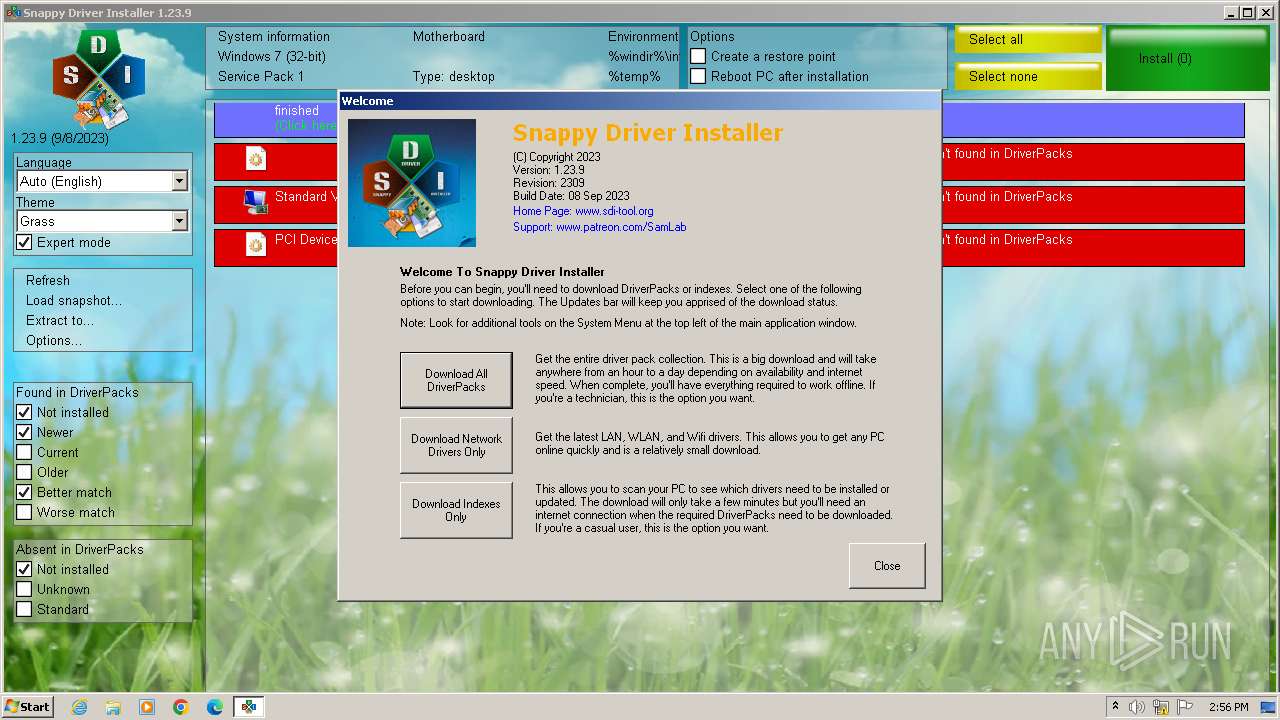Toggle the Better match checkbox
The height and width of the screenshot is (720, 1280).
[x=25, y=492]
